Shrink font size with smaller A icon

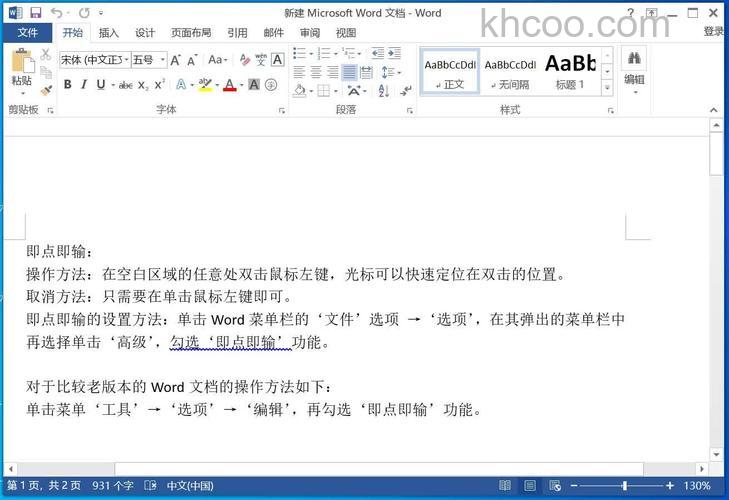point(192,60)
